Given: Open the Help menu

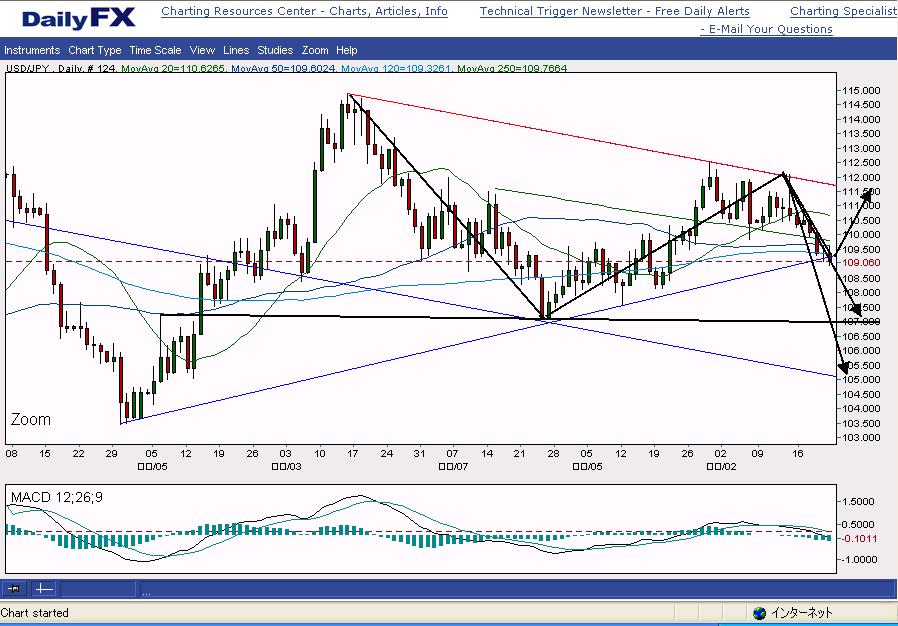Looking at the screenshot, I should pyautogui.click(x=347, y=50).
